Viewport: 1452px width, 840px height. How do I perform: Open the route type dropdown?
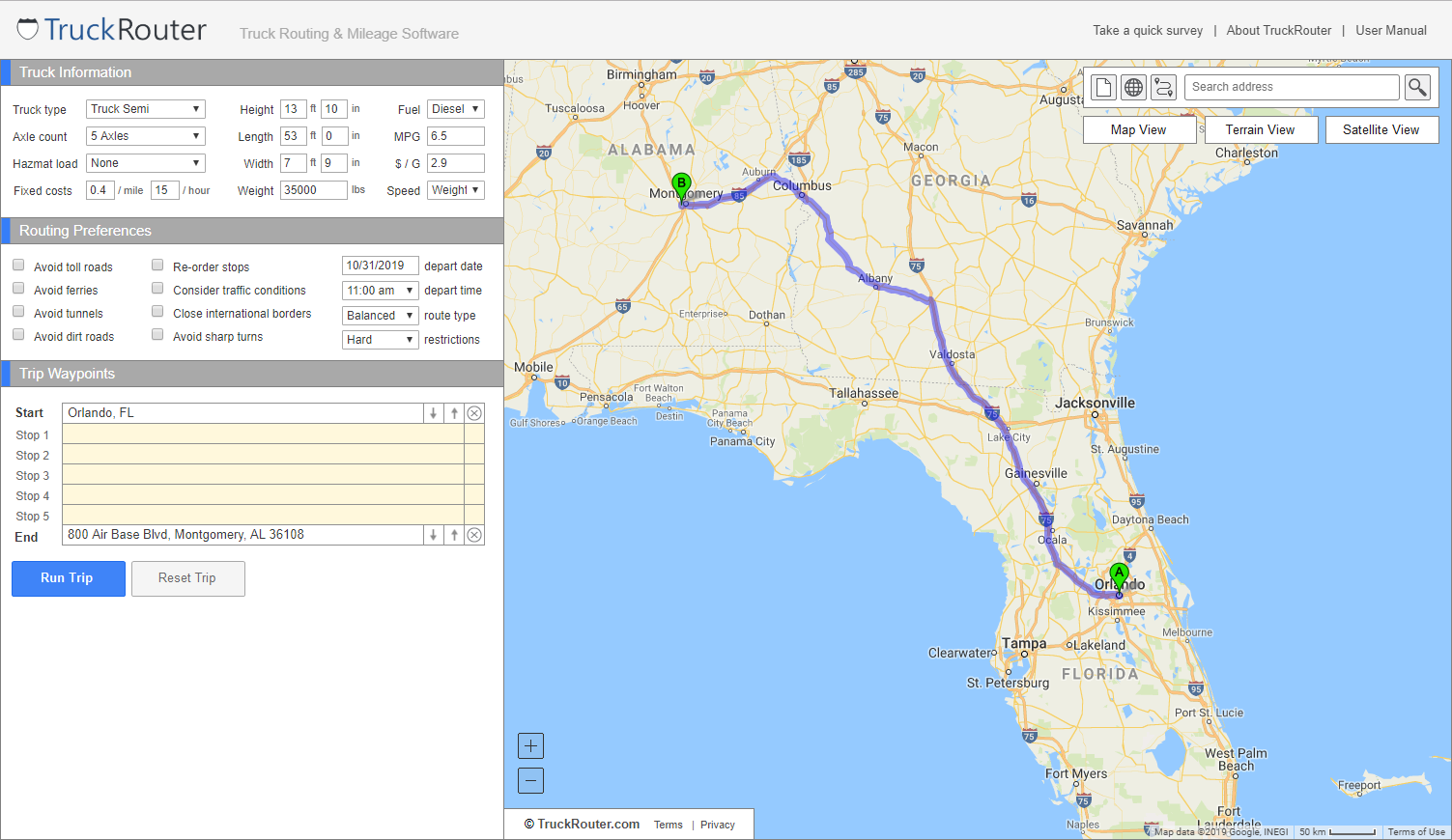[x=381, y=316]
